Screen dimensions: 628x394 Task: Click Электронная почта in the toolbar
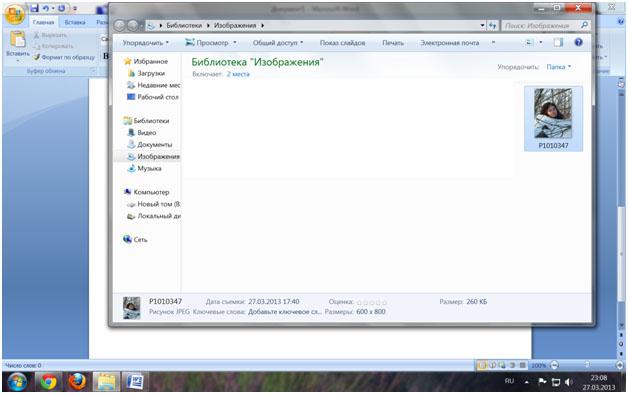click(x=449, y=42)
